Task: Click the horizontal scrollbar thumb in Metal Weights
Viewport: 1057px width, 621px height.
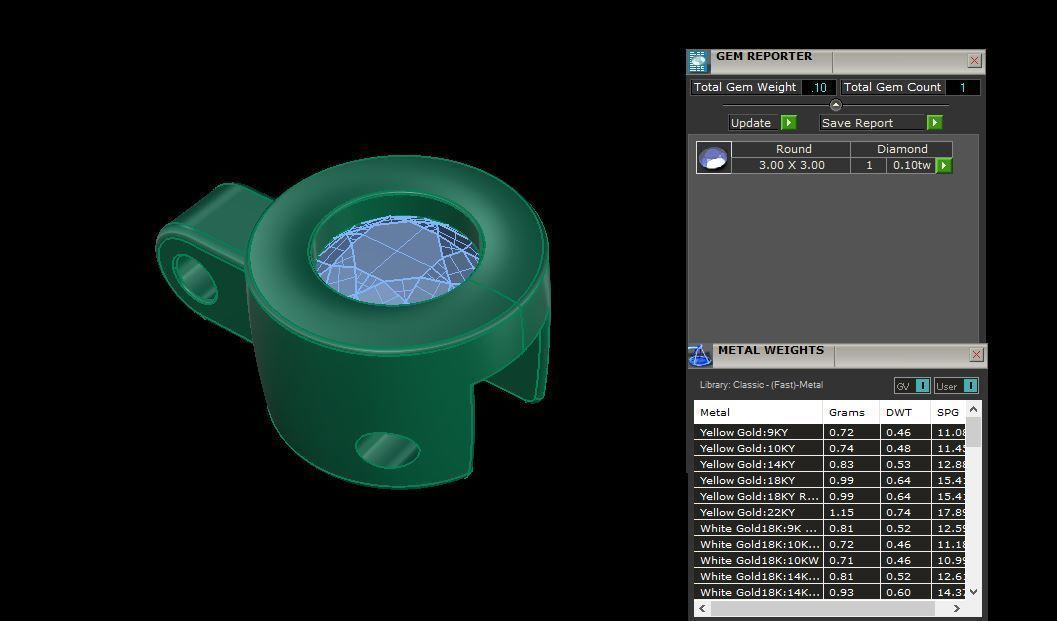Action: 822,608
